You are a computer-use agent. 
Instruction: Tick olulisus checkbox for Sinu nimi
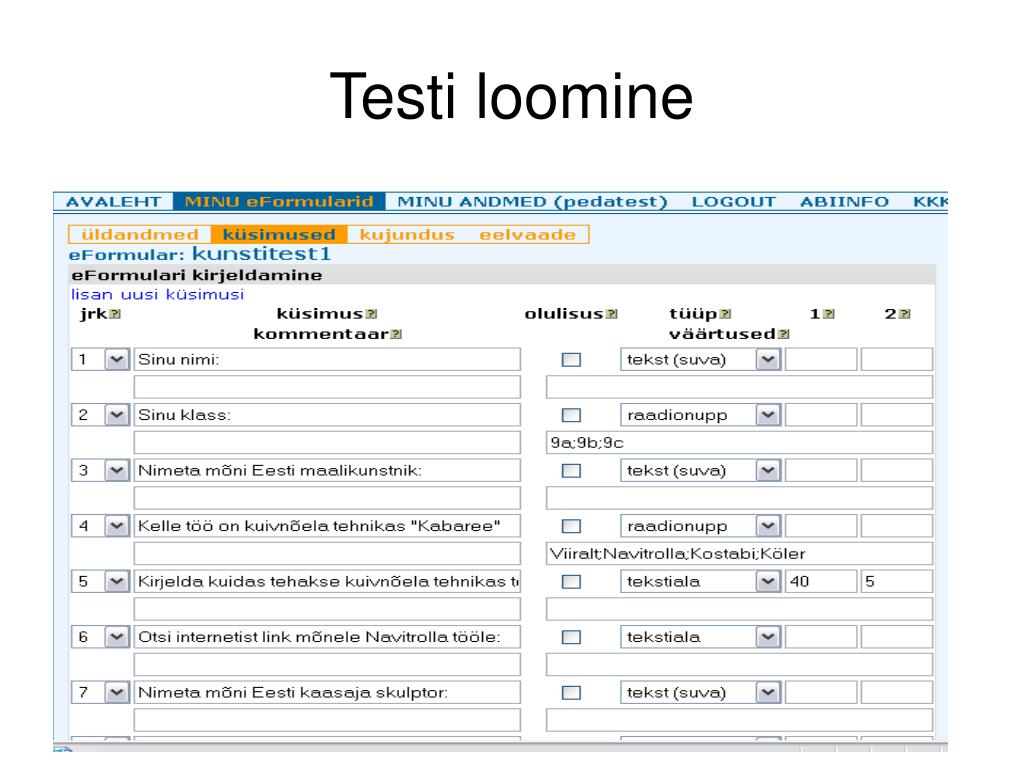tap(571, 360)
